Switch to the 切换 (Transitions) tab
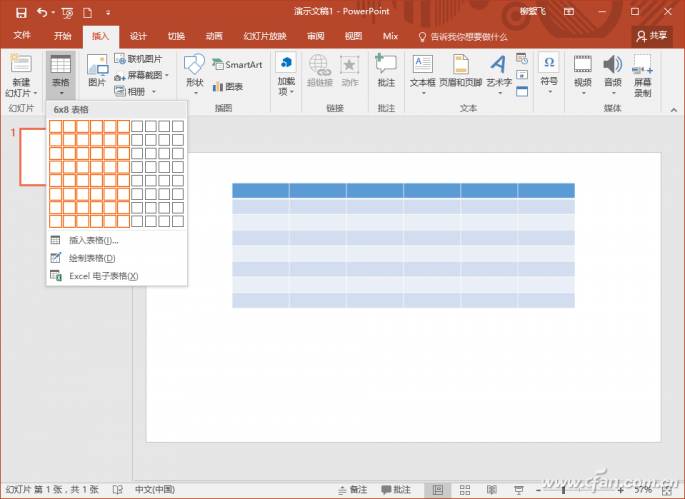 click(176, 36)
